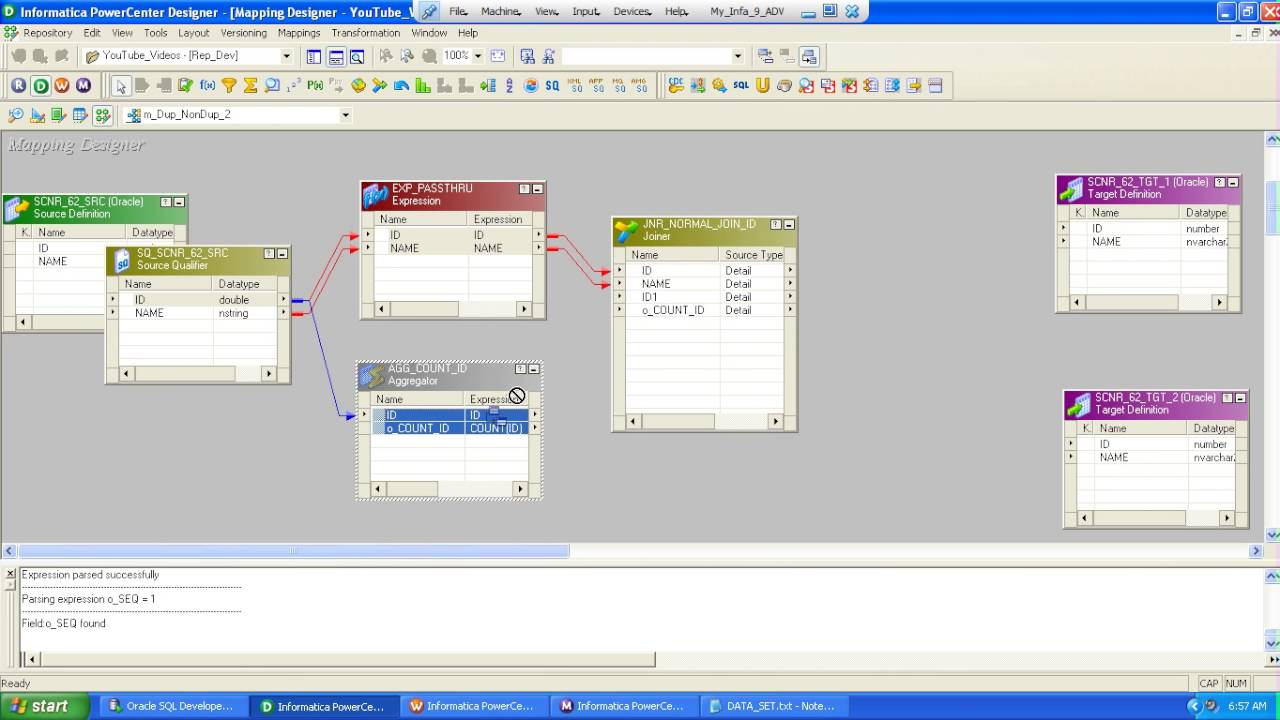Choose the Sequence Generator 123 tool

coord(293,86)
